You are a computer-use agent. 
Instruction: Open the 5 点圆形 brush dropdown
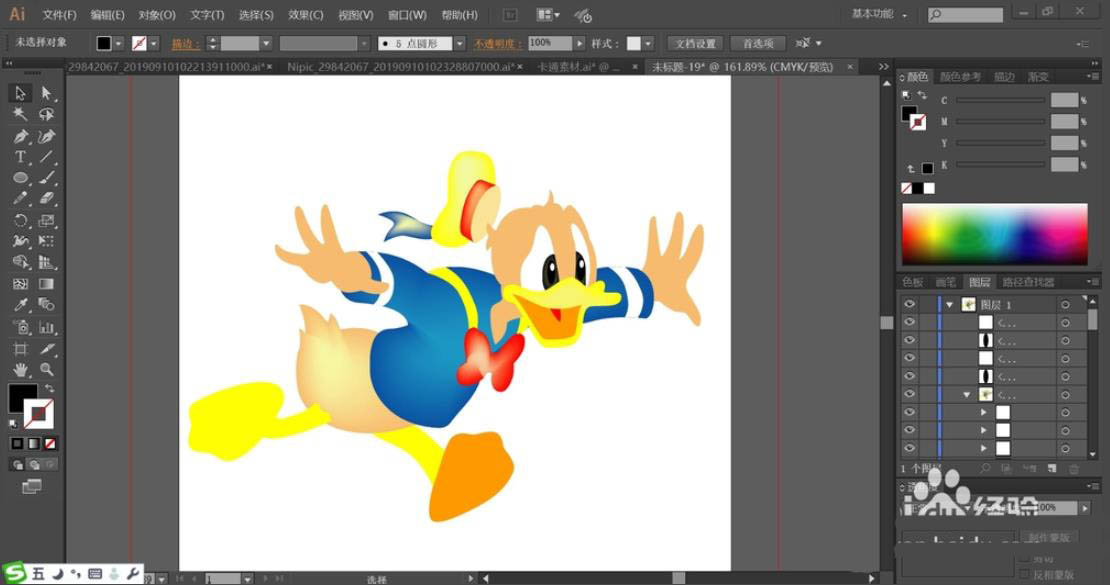(460, 43)
